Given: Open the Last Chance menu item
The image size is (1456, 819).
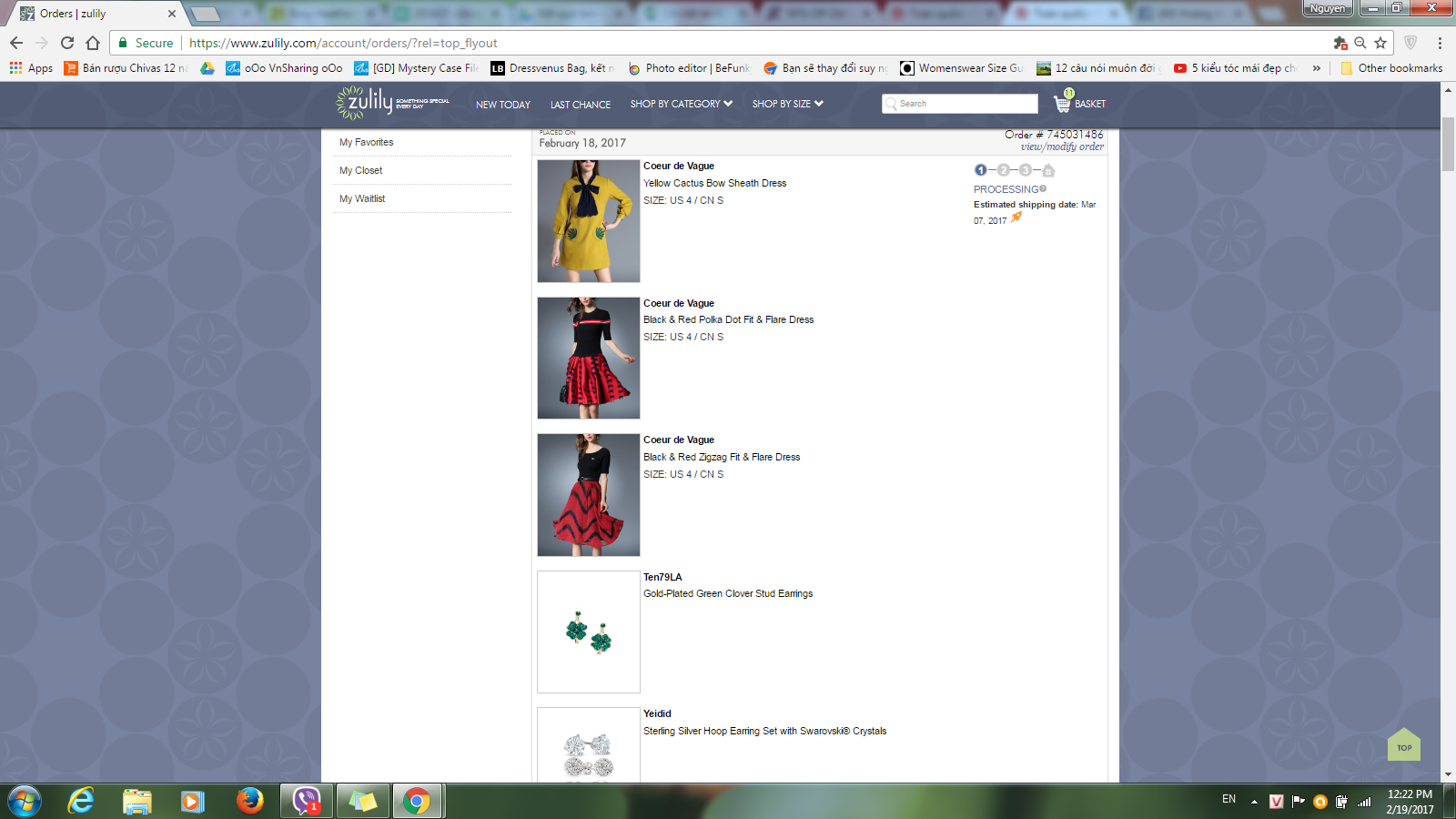Looking at the screenshot, I should pos(581,105).
